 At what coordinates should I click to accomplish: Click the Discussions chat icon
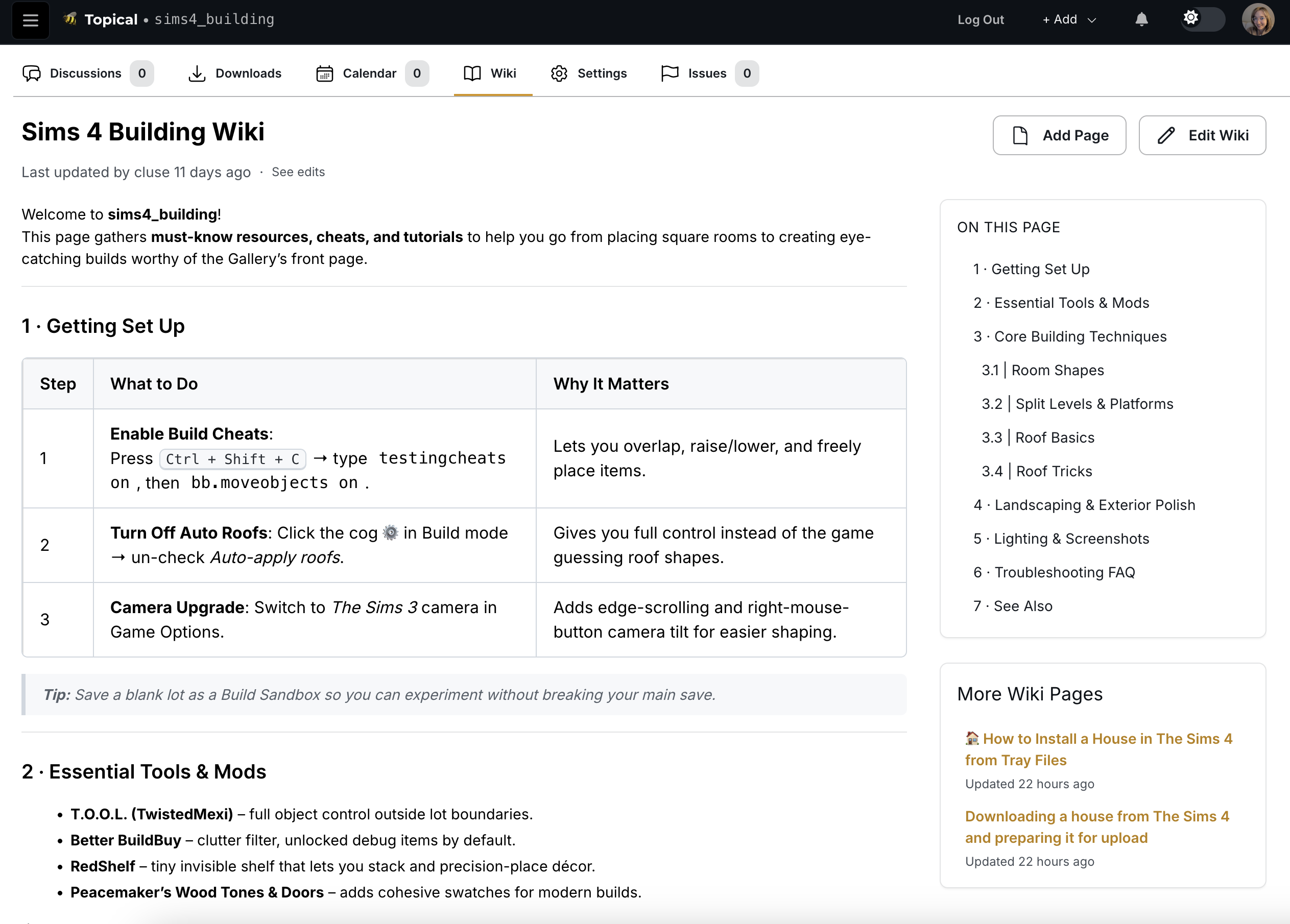32,74
